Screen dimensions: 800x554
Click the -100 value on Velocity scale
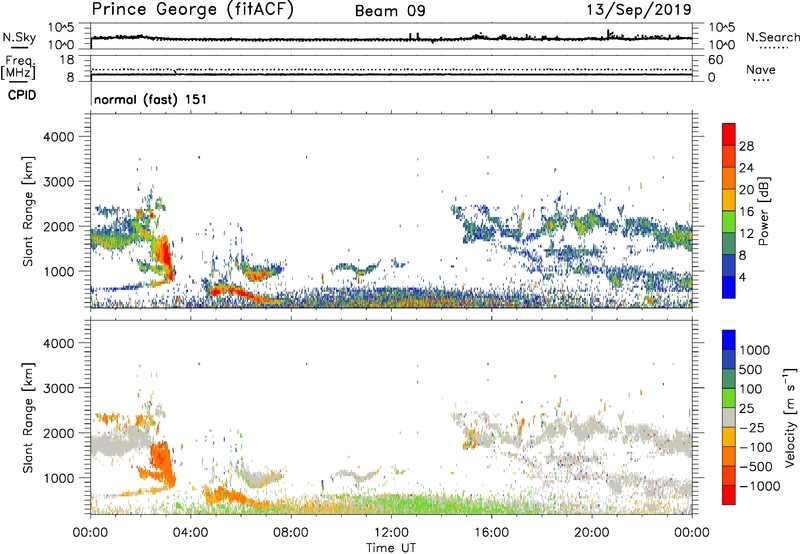[x=756, y=447]
